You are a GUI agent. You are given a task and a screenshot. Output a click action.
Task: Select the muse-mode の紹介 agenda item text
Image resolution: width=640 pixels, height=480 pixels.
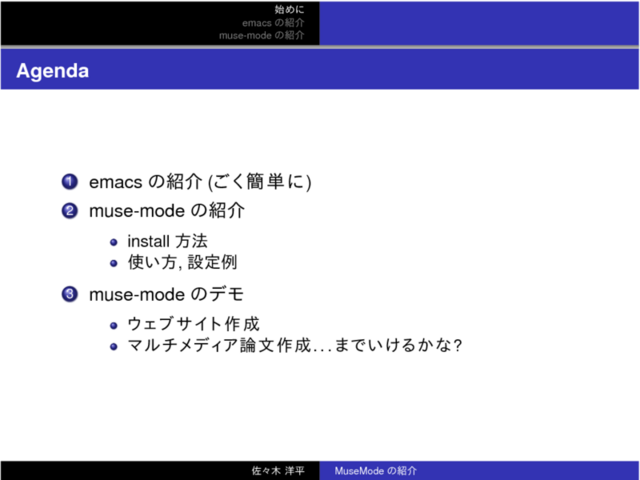(167, 211)
